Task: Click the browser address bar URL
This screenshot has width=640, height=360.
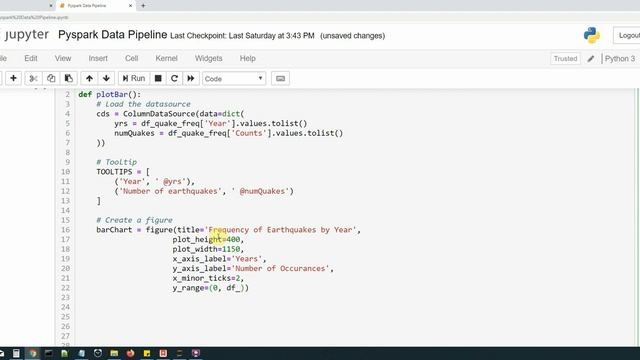Action: tap(34, 18)
